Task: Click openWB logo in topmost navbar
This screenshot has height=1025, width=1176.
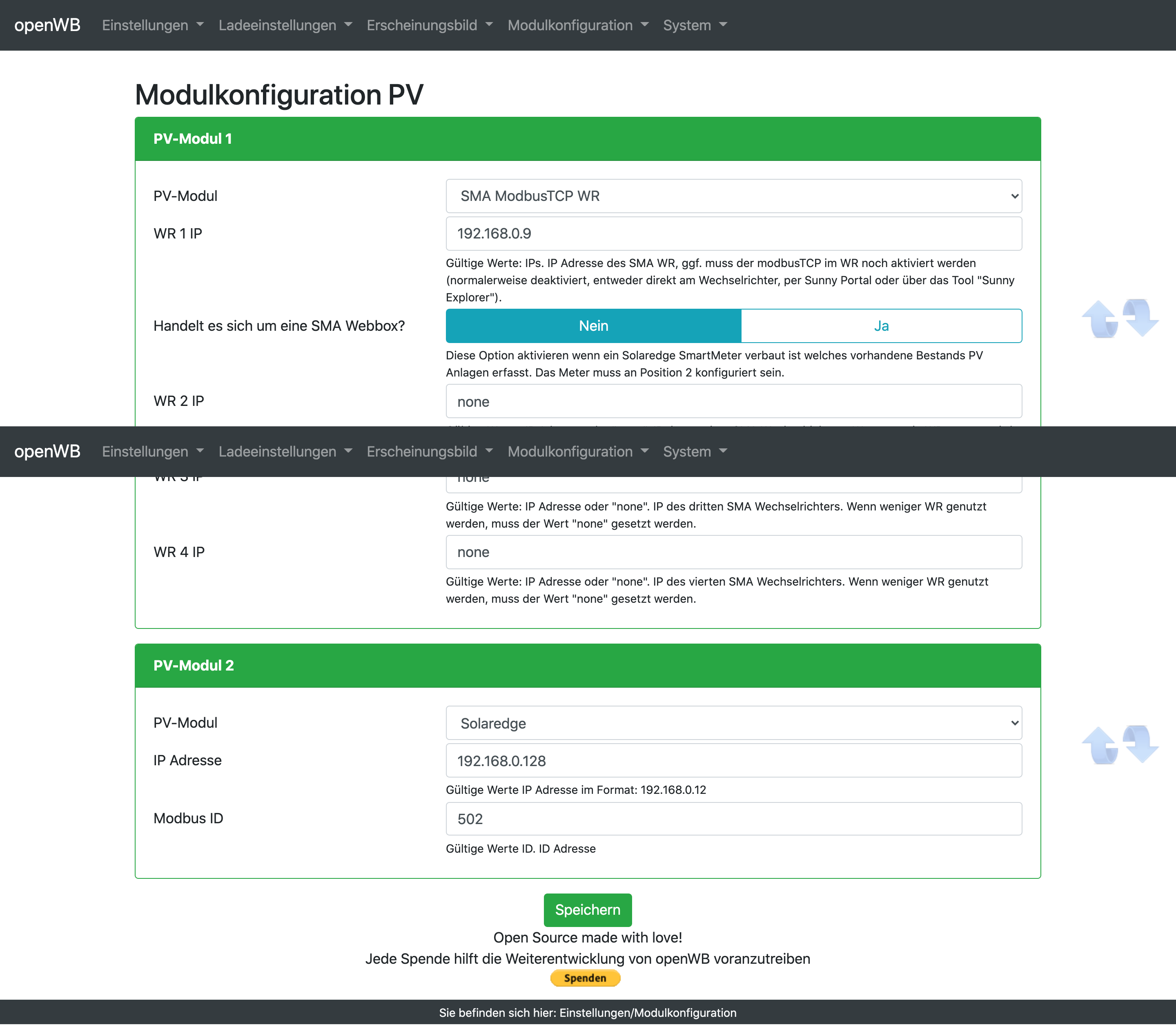Action: coord(47,25)
